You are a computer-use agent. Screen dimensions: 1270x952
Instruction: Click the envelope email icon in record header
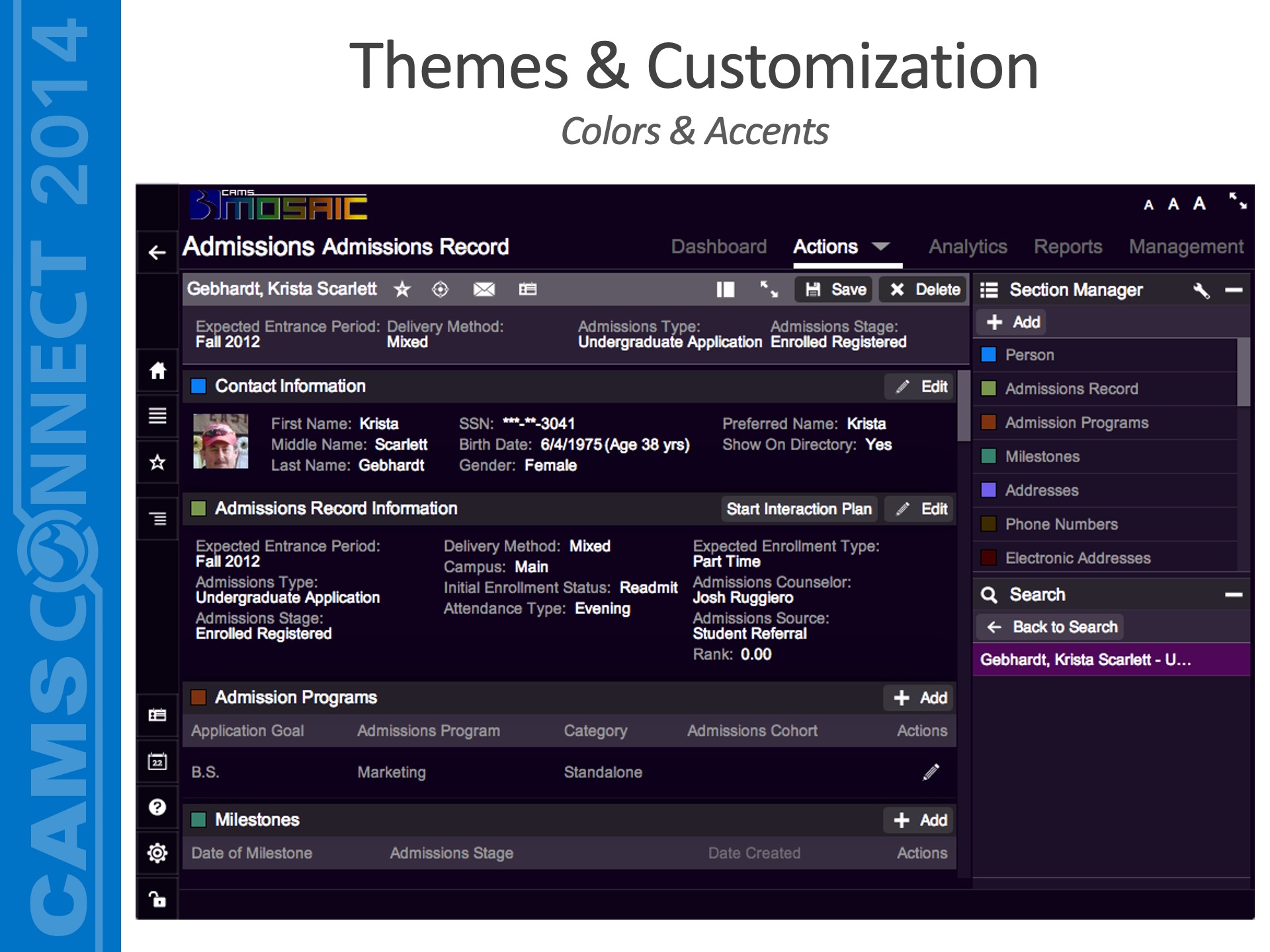pos(484,290)
